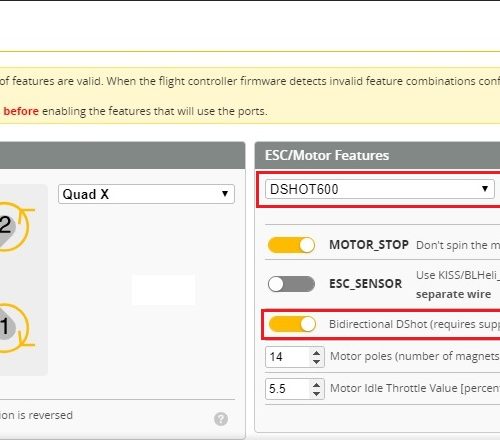Increase motor poles with up arrow

(x=317, y=353)
